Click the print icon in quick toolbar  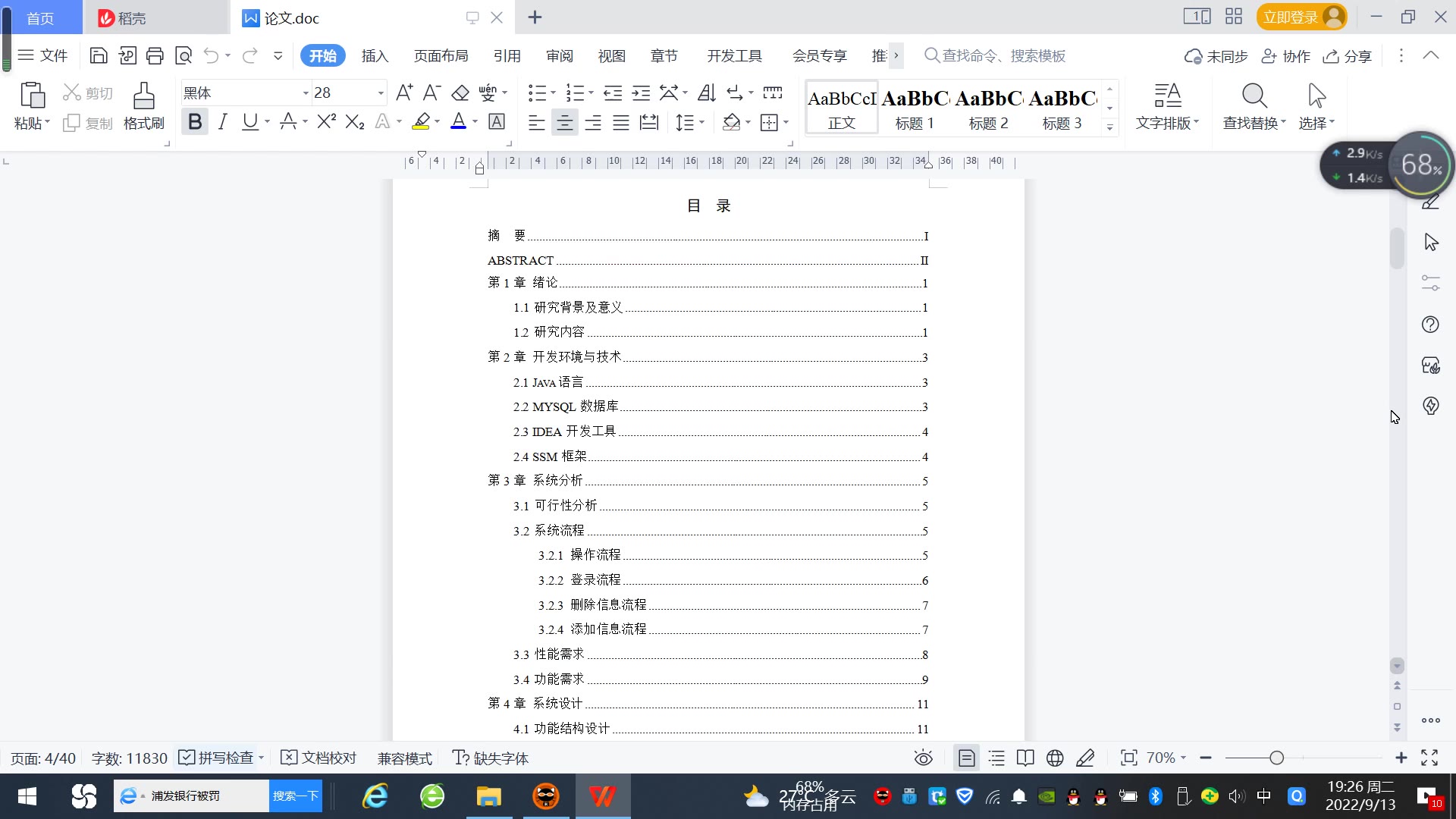(x=155, y=55)
